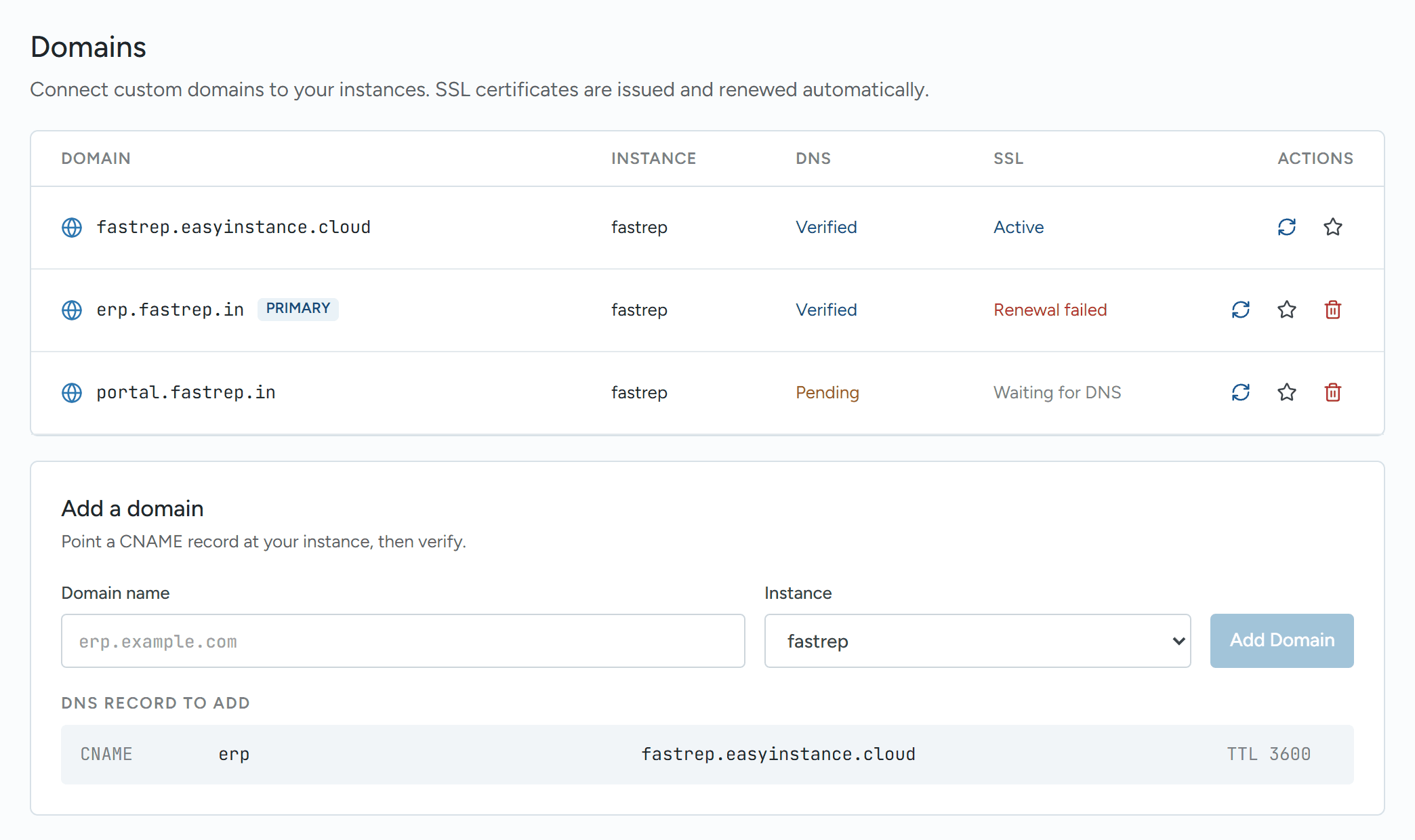Click the DOMAIN column header
Viewport: 1415px width, 840px height.
96,159
